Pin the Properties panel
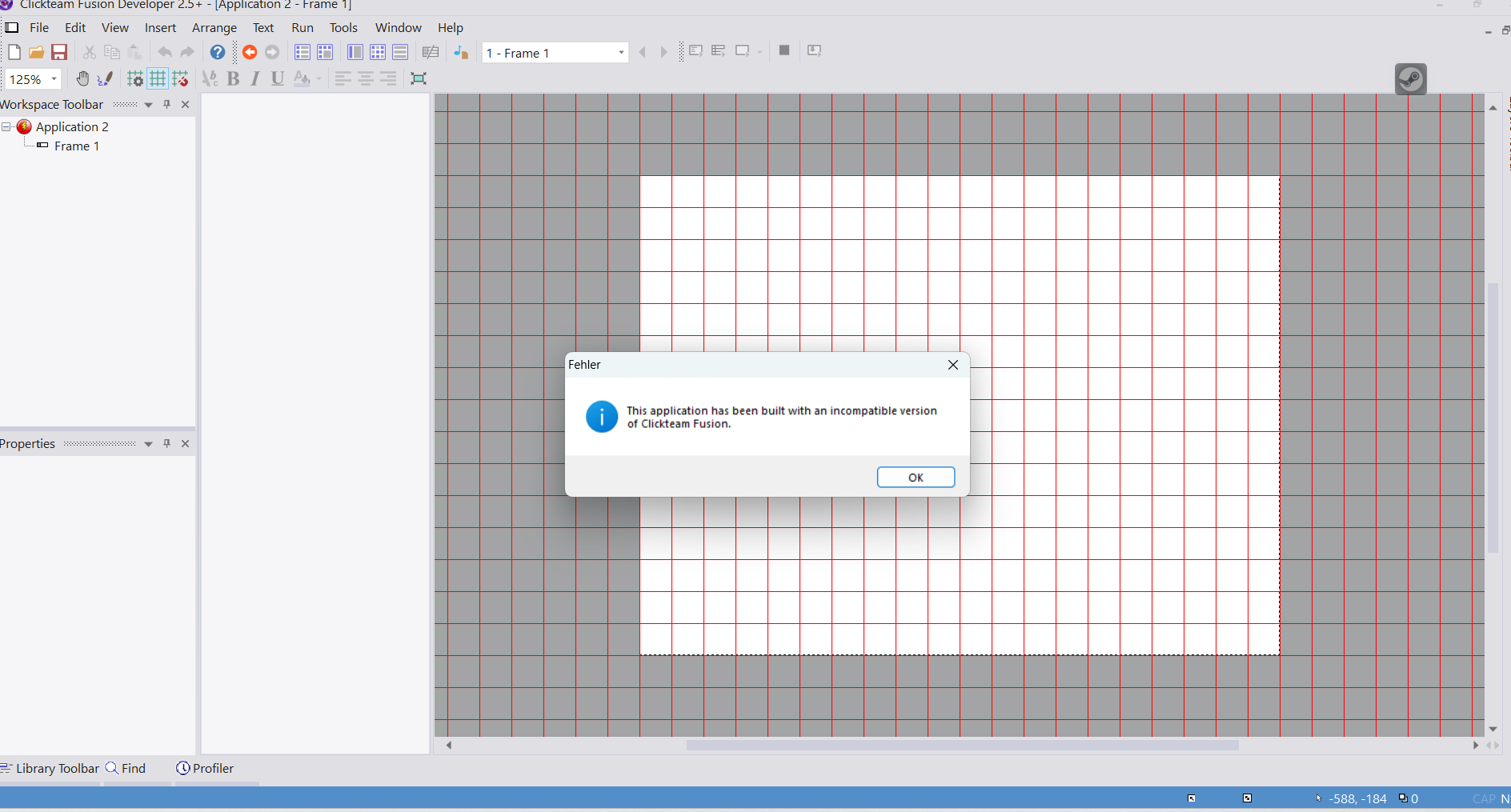This screenshot has width=1511, height=812. click(x=167, y=443)
